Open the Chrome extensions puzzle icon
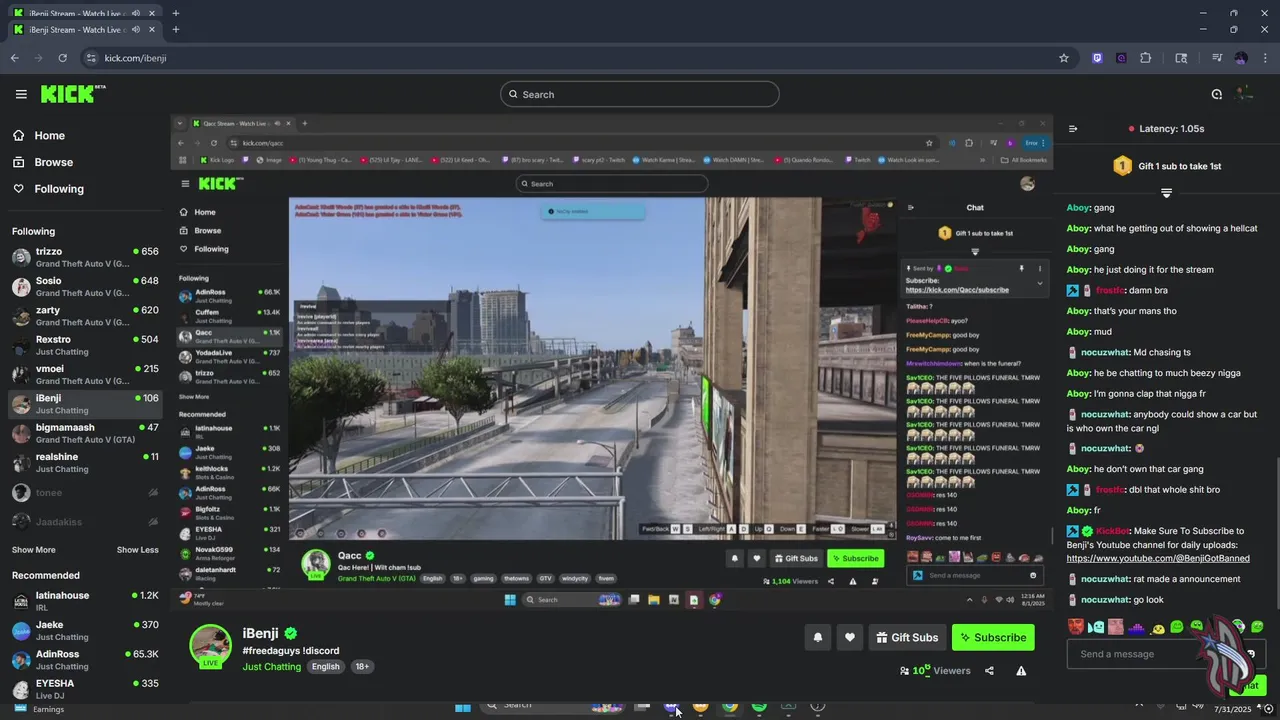The width and height of the screenshot is (1280, 720). (x=1146, y=58)
